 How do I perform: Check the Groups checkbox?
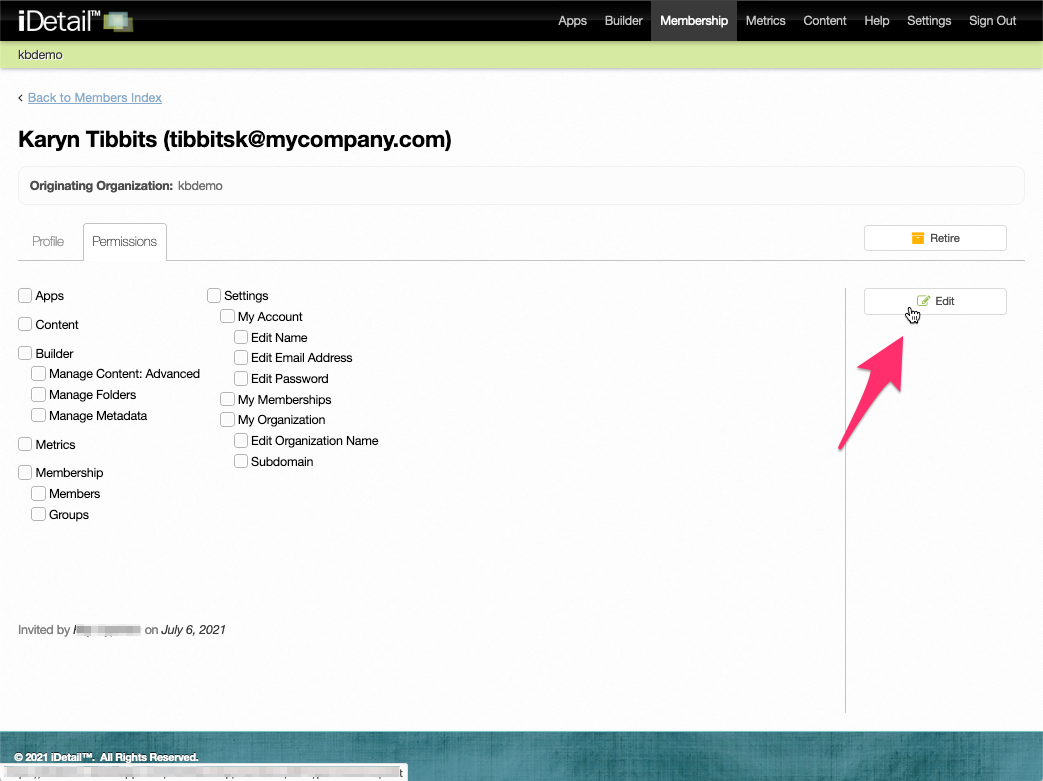[x=39, y=514]
